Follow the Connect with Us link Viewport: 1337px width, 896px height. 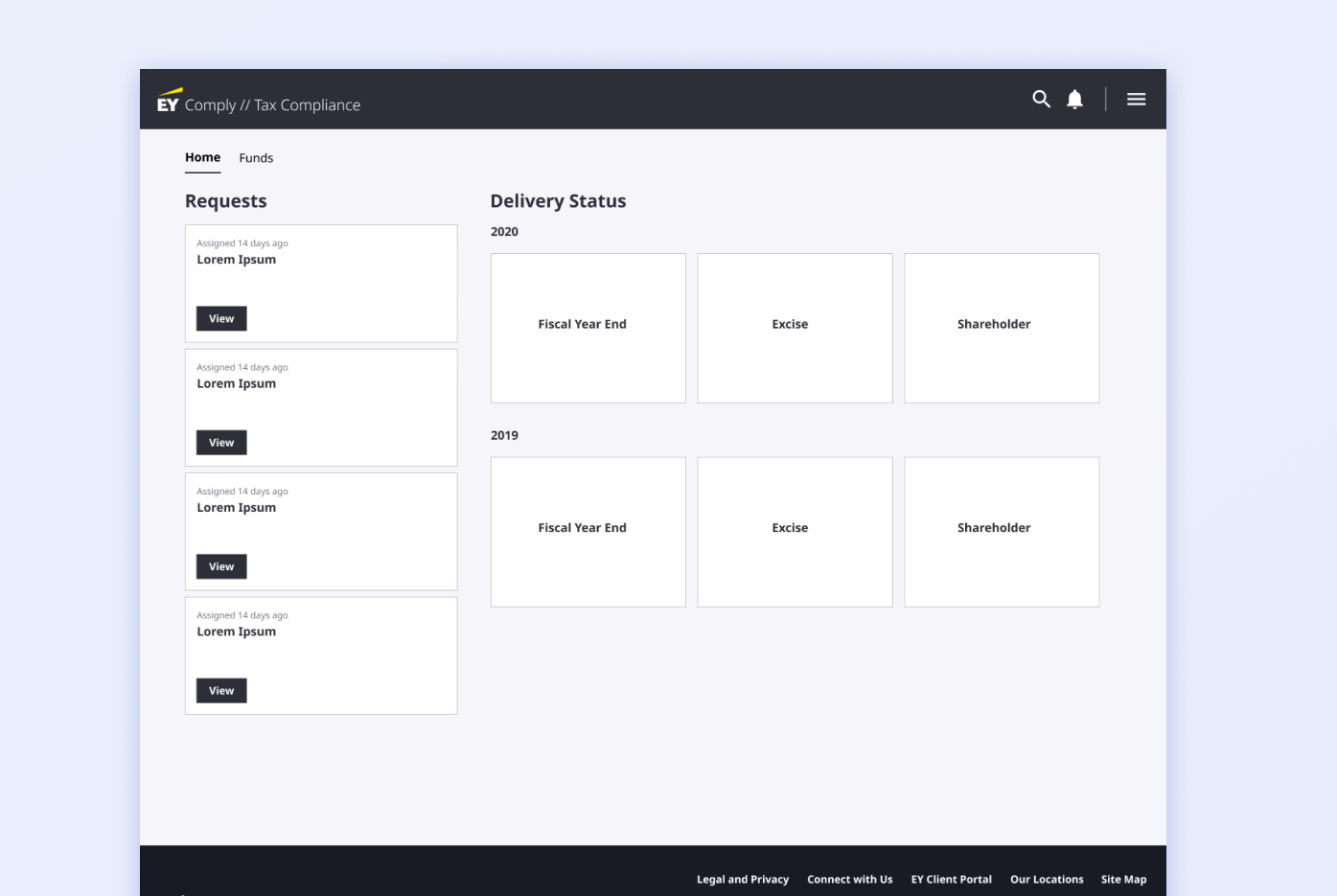coord(850,880)
